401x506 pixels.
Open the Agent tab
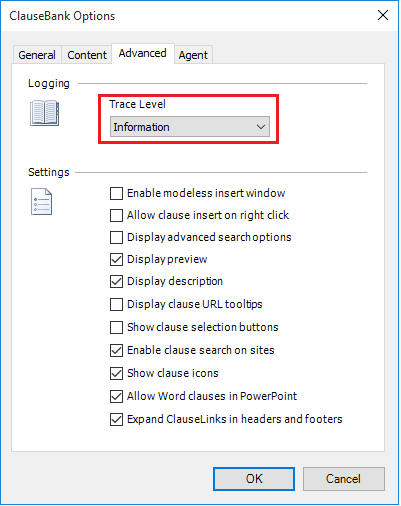[x=193, y=55]
